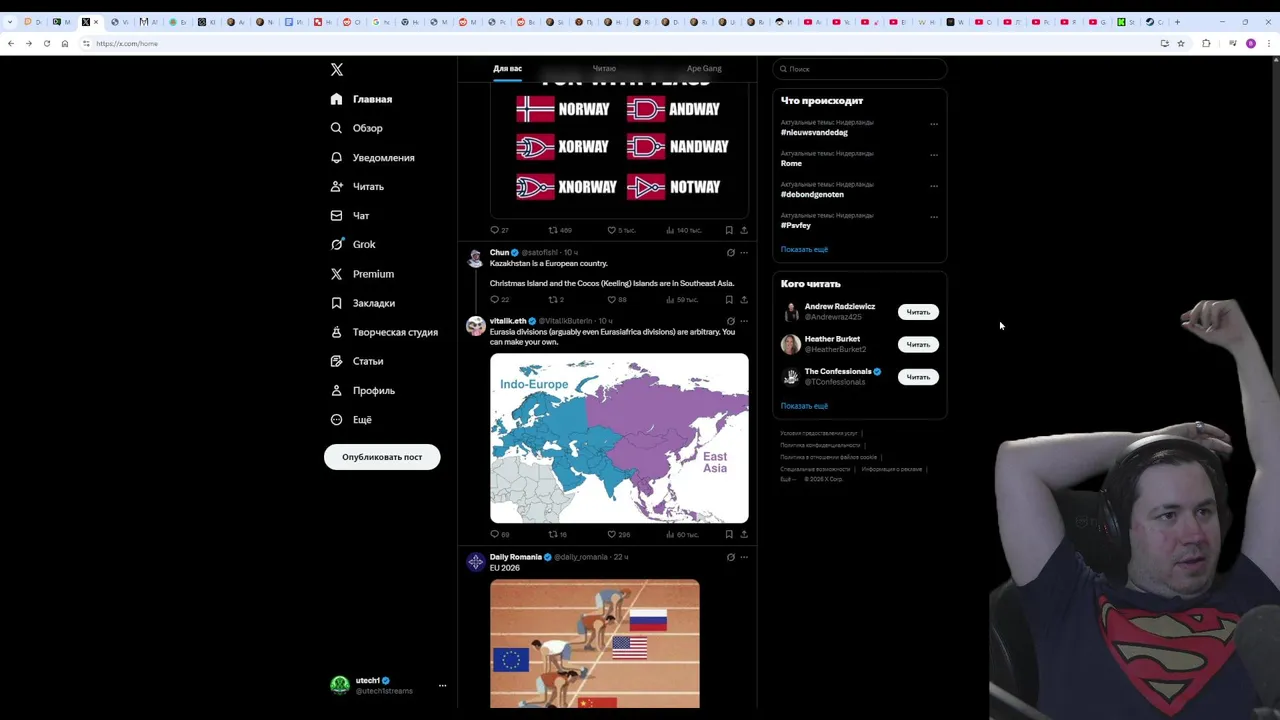Open Обзор explore page
This screenshot has width=1280, height=720.
pos(356,128)
